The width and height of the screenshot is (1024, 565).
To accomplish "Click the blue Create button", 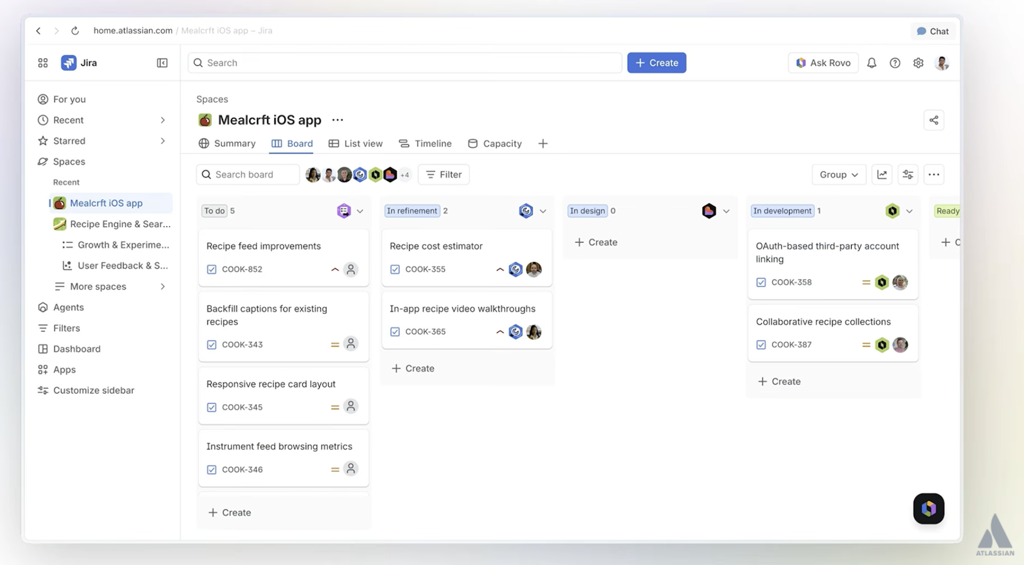I will tap(656, 63).
